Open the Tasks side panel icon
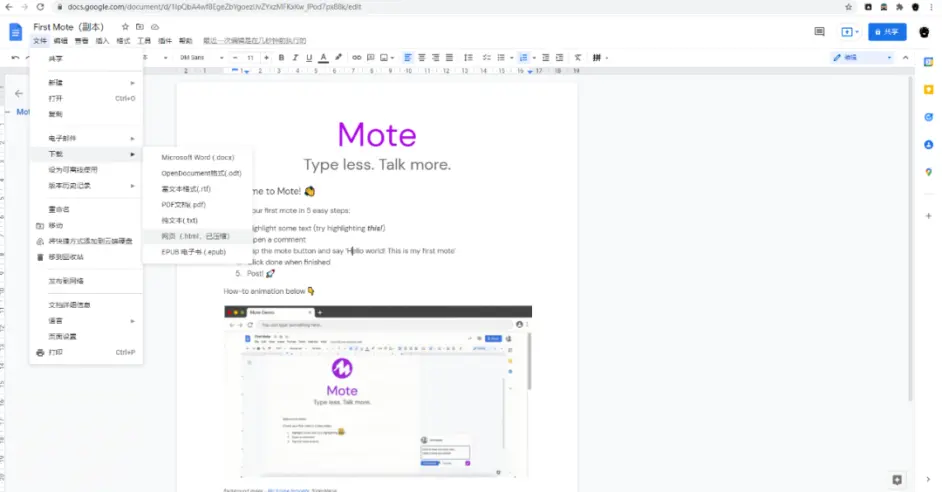Screen dimensions: 942x492 [x=928, y=117]
